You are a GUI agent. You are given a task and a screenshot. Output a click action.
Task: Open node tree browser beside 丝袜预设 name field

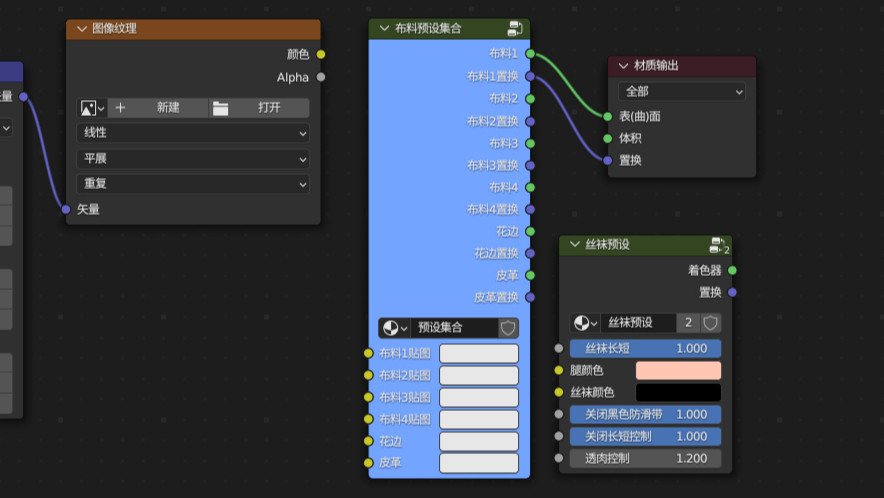[585, 323]
